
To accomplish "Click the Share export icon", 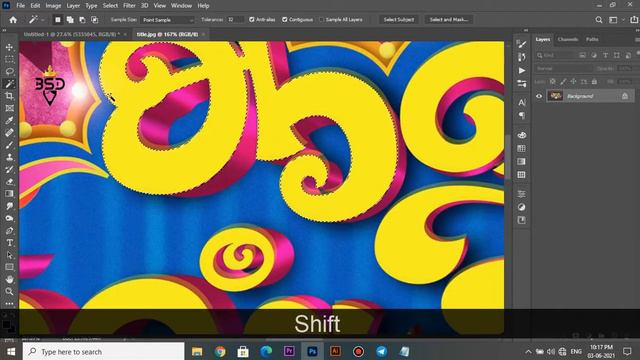I will coord(634,20).
